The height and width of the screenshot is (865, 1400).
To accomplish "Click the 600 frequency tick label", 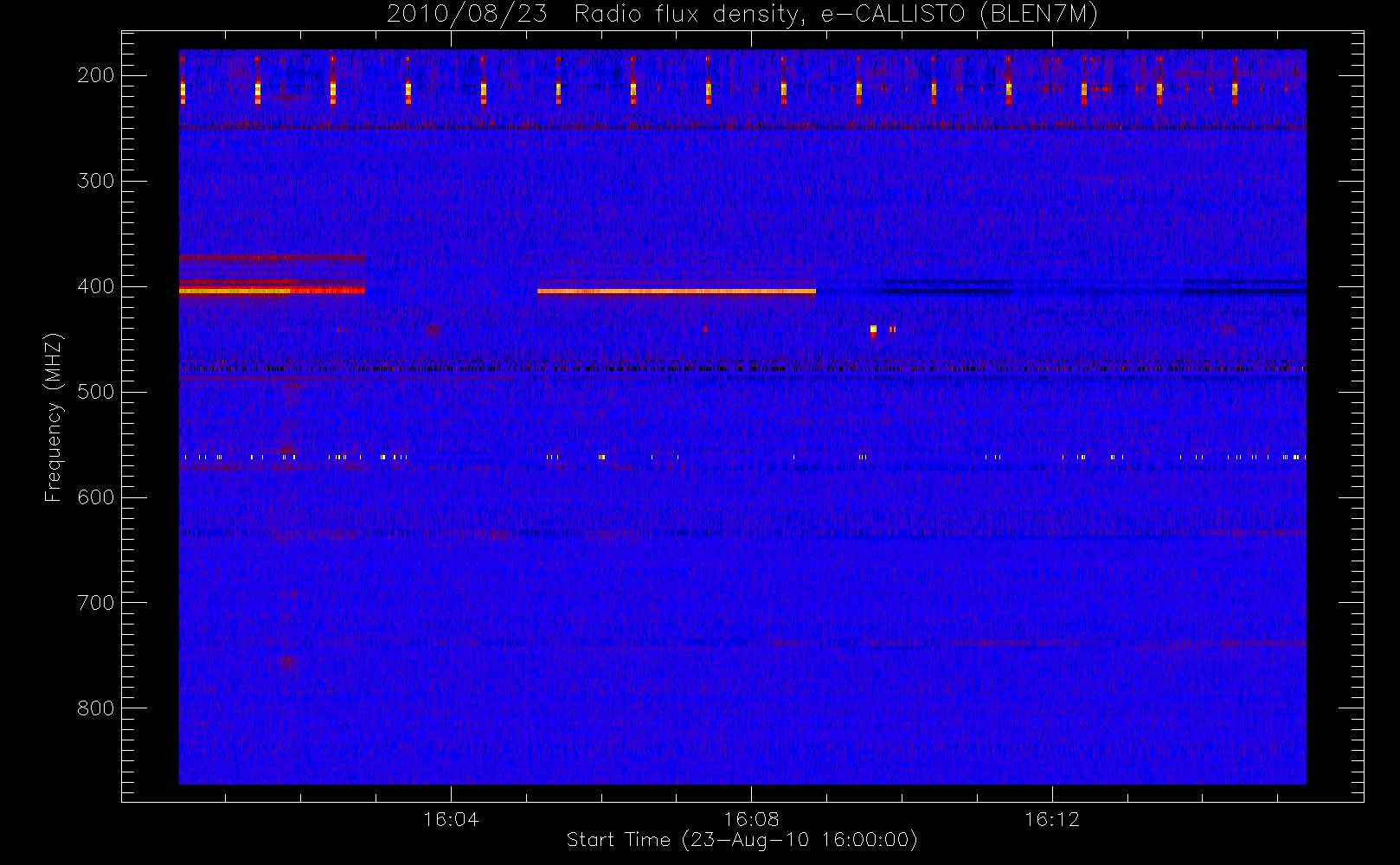I will tap(95, 497).
